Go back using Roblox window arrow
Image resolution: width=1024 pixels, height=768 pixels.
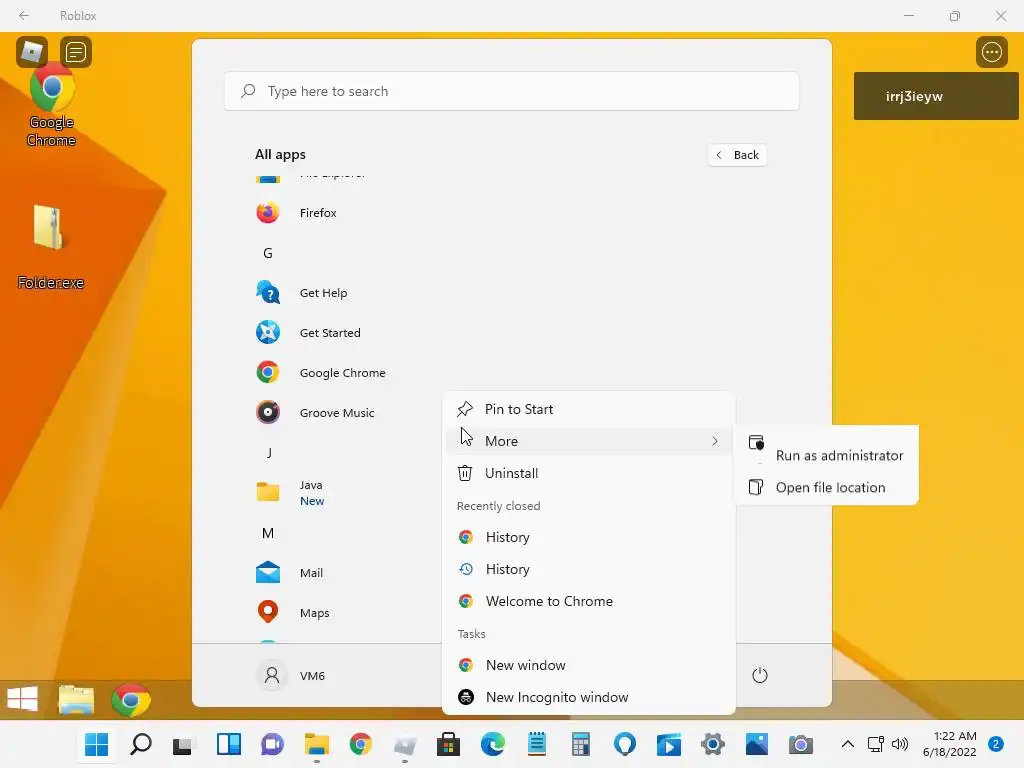point(24,15)
